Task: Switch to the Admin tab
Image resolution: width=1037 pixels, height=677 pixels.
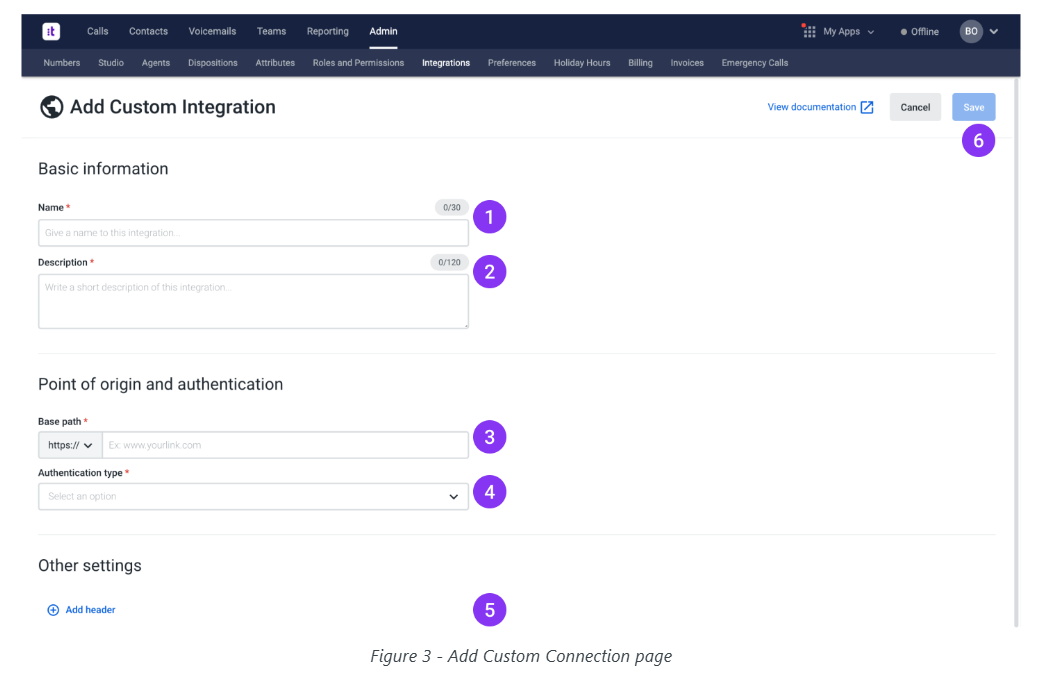Action: click(x=383, y=31)
